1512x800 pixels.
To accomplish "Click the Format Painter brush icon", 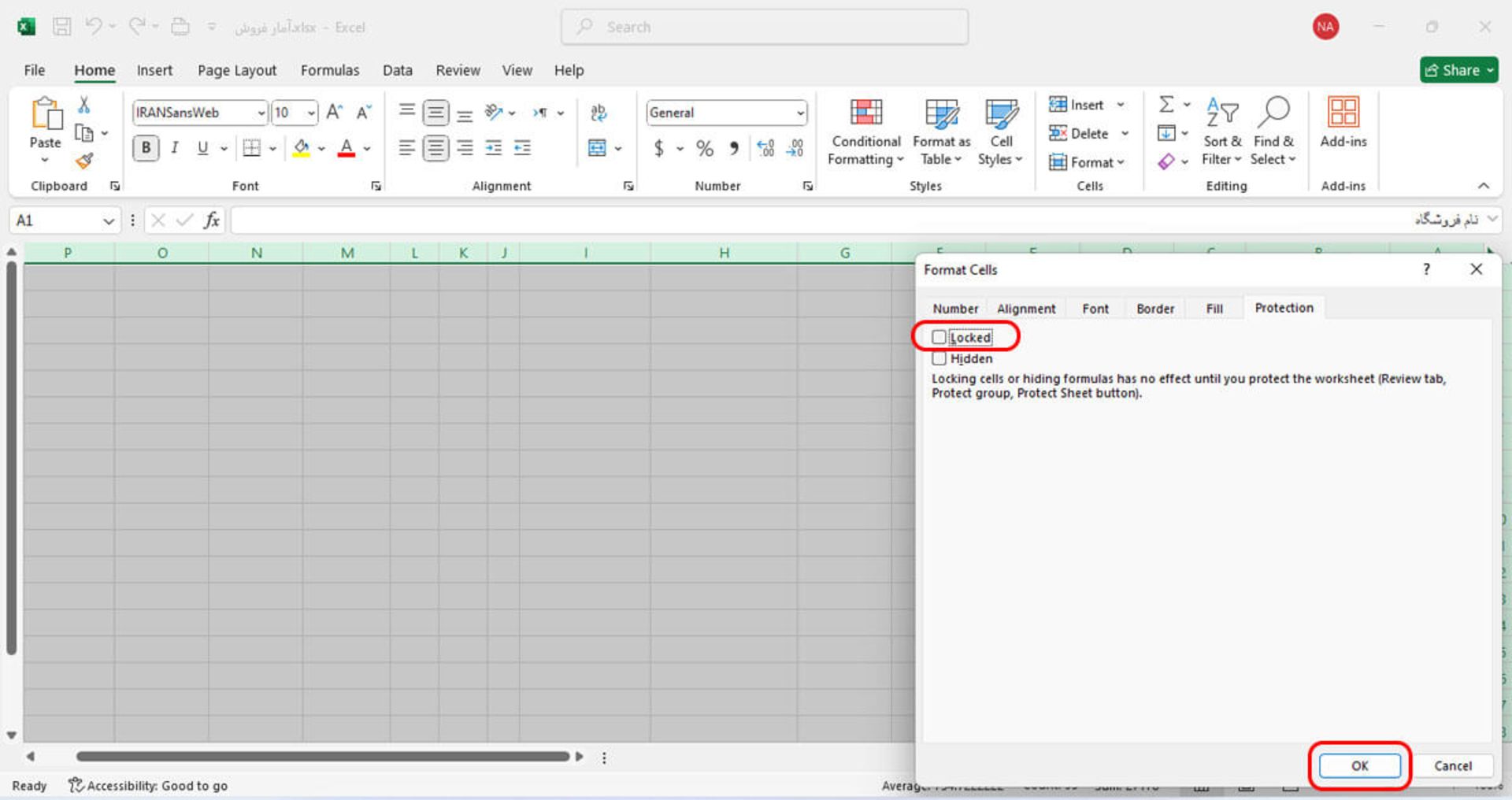I will (84, 161).
